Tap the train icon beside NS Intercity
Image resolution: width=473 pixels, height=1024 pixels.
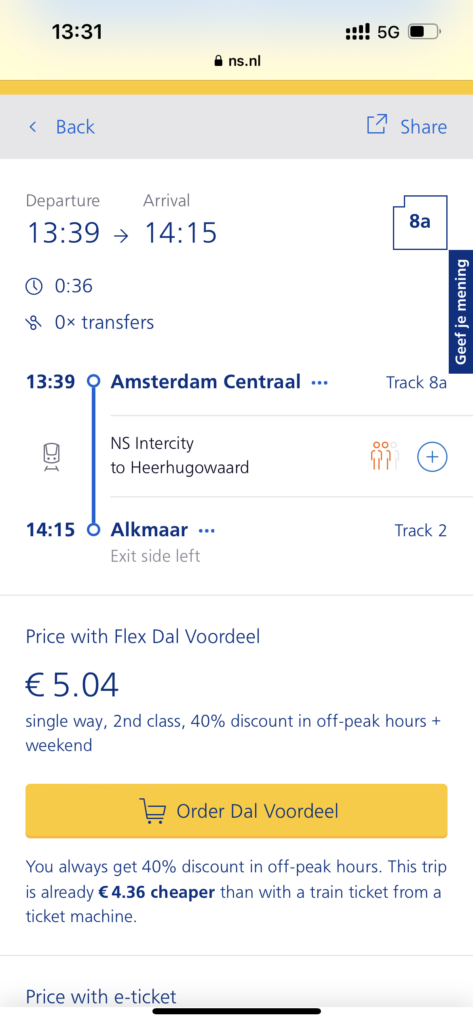[52, 456]
